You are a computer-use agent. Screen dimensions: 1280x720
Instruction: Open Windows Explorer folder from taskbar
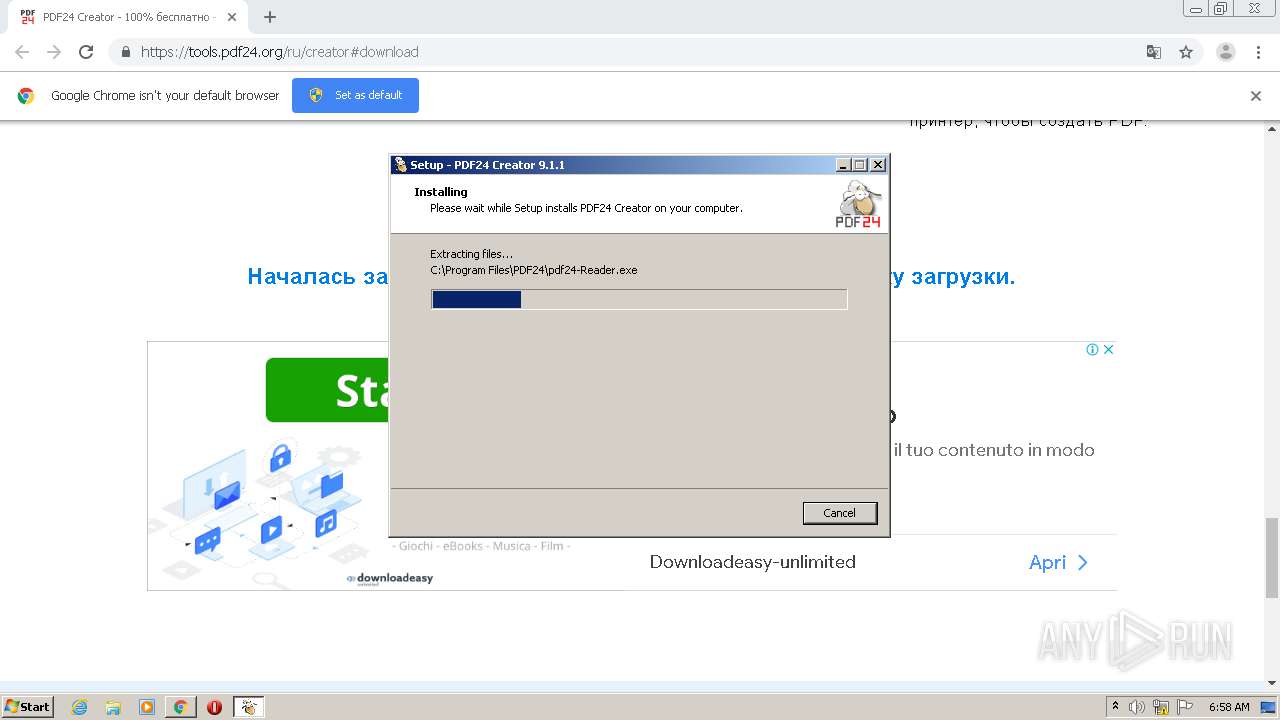(x=113, y=707)
